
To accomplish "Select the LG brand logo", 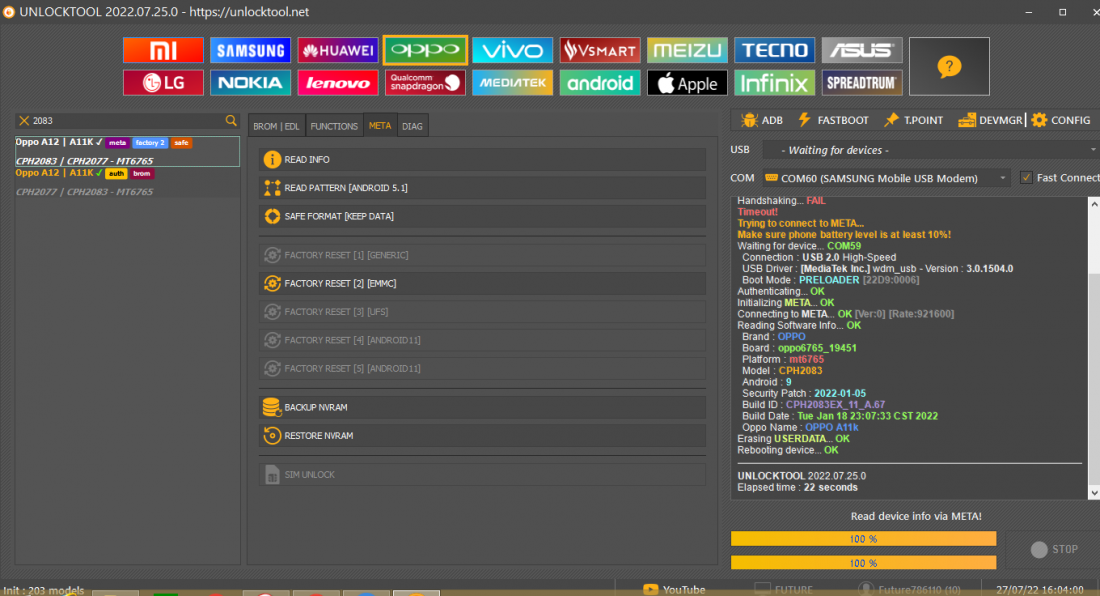I will click(163, 83).
